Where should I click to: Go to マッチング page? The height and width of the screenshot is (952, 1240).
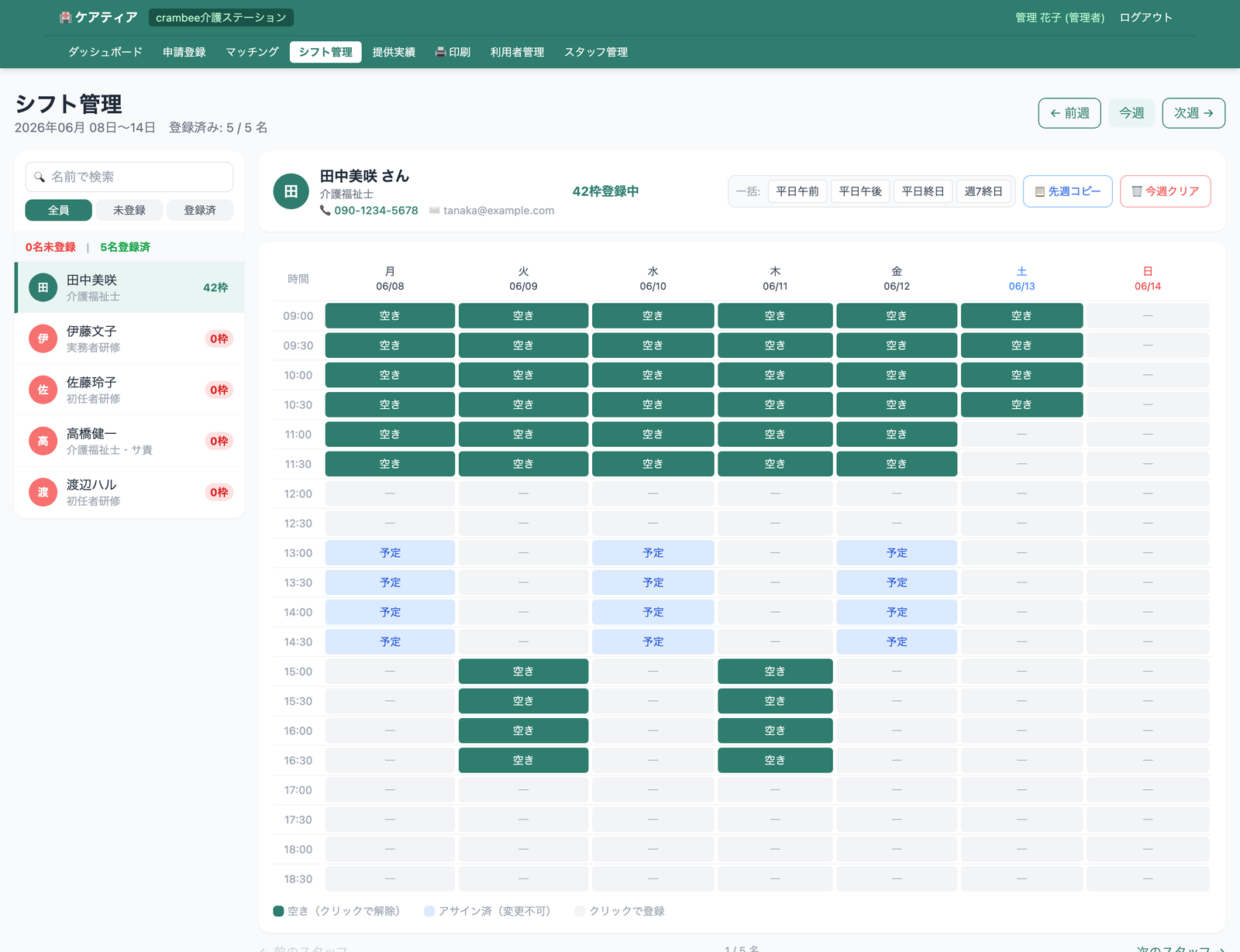point(252,52)
